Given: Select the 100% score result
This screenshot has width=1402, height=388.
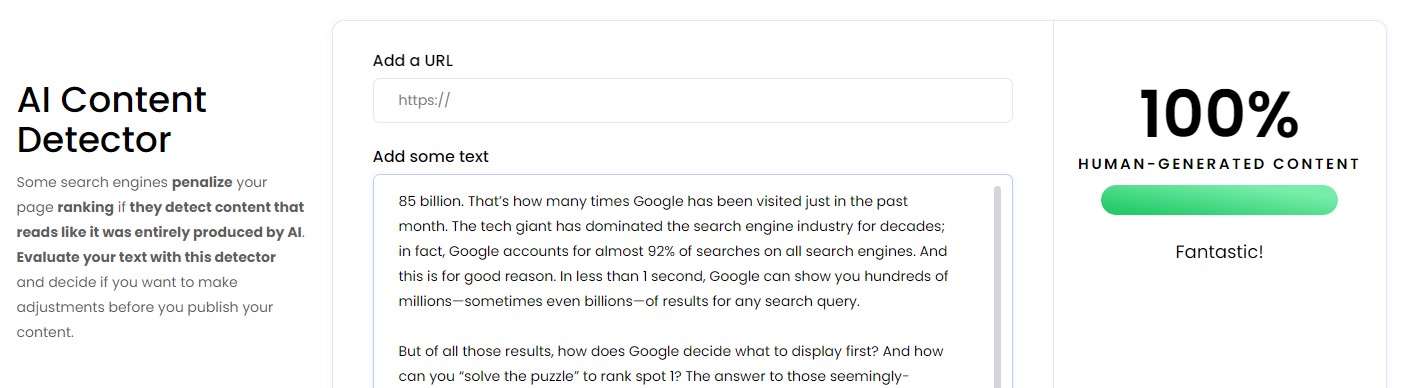Looking at the screenshot, I should click(1219, 113).
